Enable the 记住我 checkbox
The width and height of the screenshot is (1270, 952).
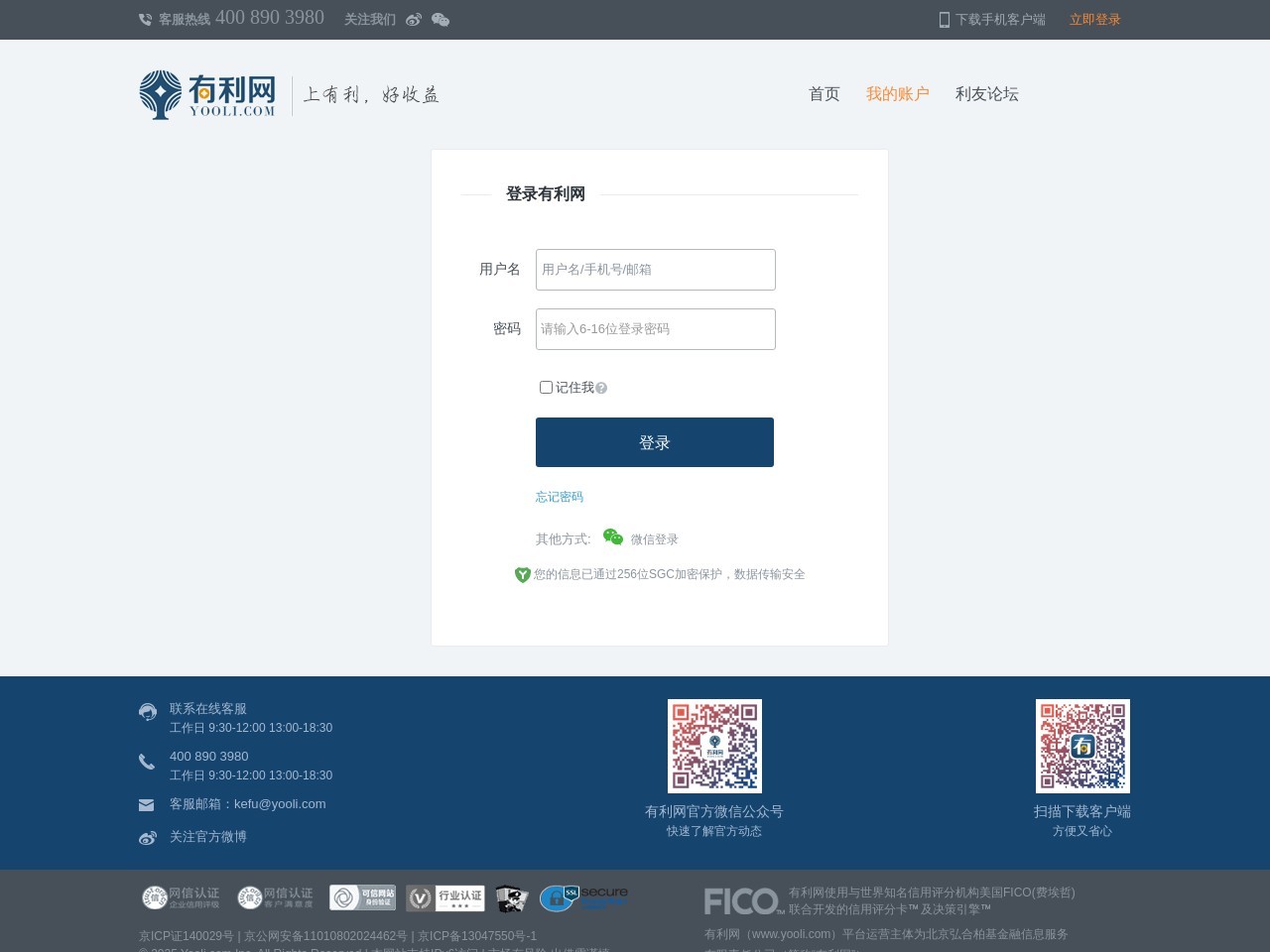pyautogui.click(x=546, y=388)
